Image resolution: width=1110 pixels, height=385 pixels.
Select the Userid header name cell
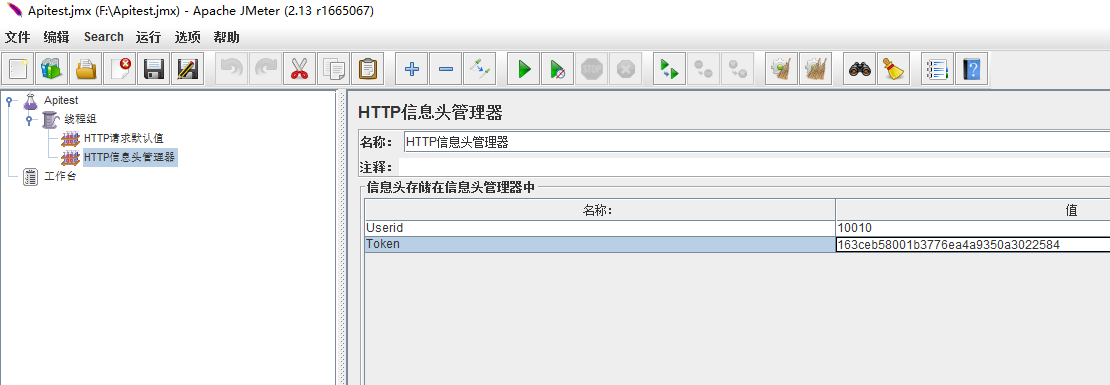tap(600, 228)
